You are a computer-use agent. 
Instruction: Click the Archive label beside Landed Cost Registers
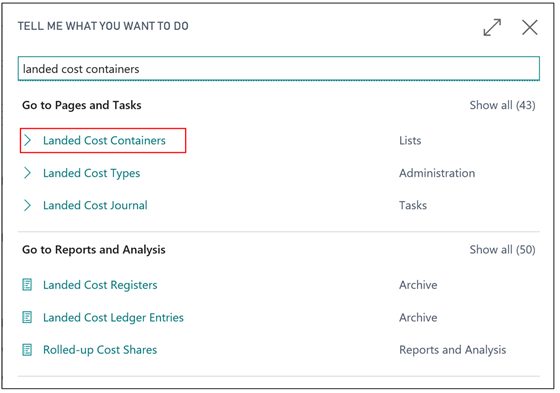418,285
